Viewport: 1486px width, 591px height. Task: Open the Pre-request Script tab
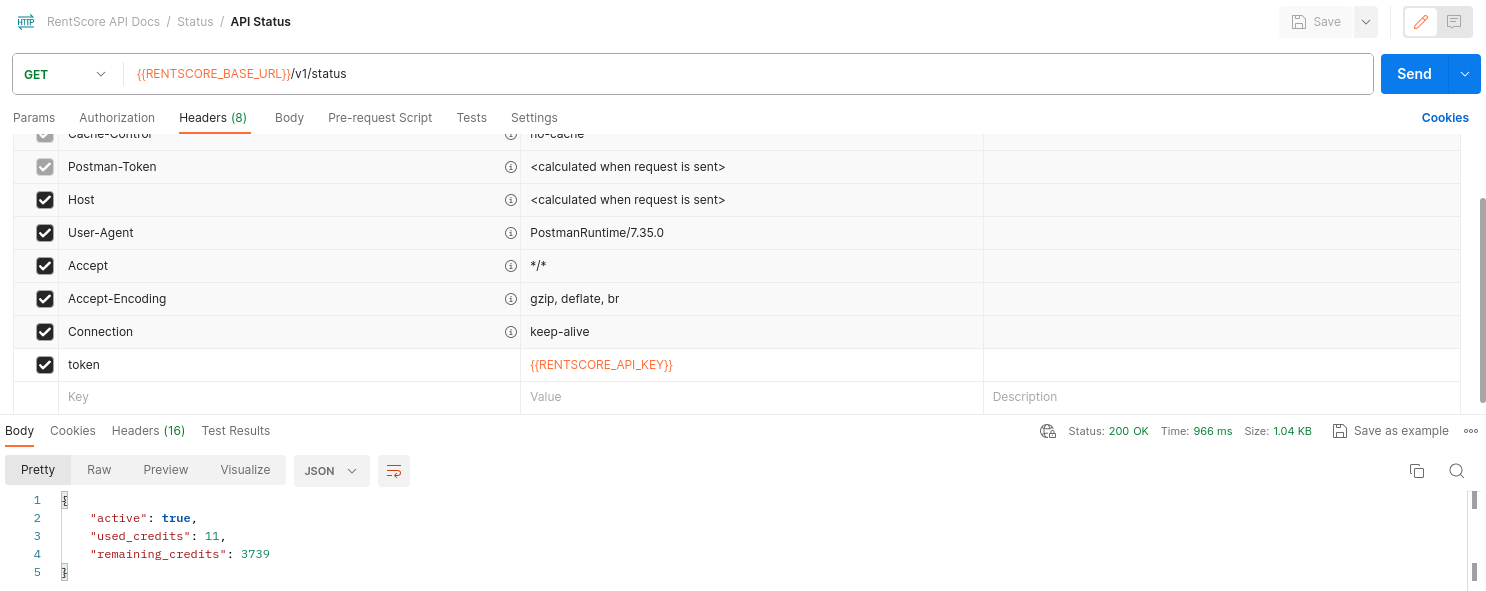click(380, 118)
